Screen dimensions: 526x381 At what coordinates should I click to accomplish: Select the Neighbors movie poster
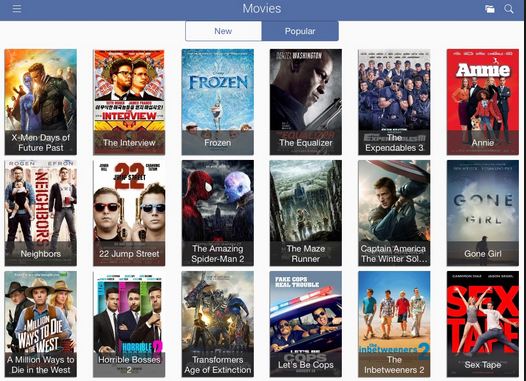(41, 213)
